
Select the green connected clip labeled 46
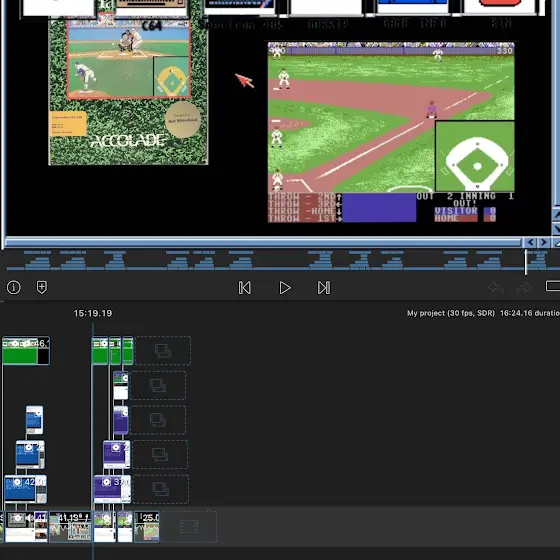click(26, 350)
